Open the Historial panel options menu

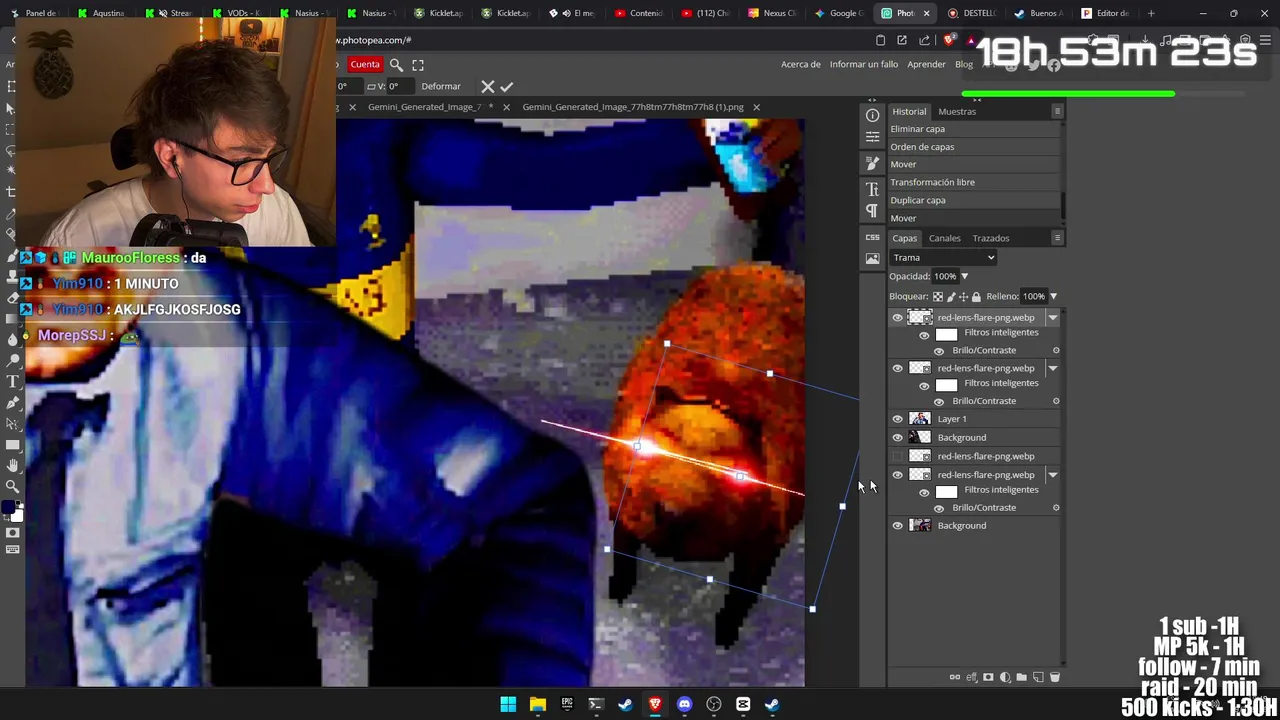click(1057, 111)
